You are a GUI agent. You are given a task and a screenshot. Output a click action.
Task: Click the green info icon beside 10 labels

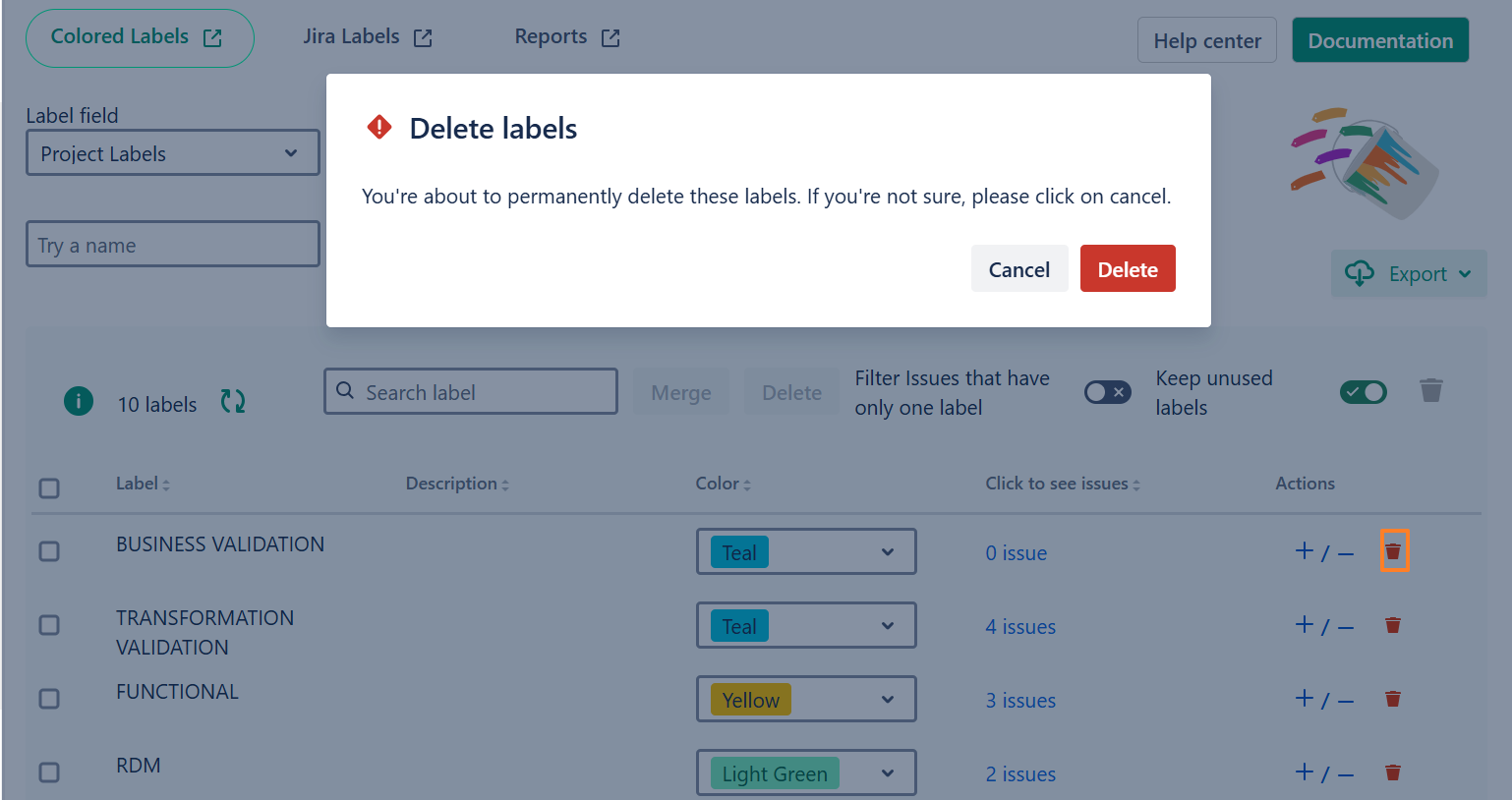pyautogui.click(x=79, y=401)
